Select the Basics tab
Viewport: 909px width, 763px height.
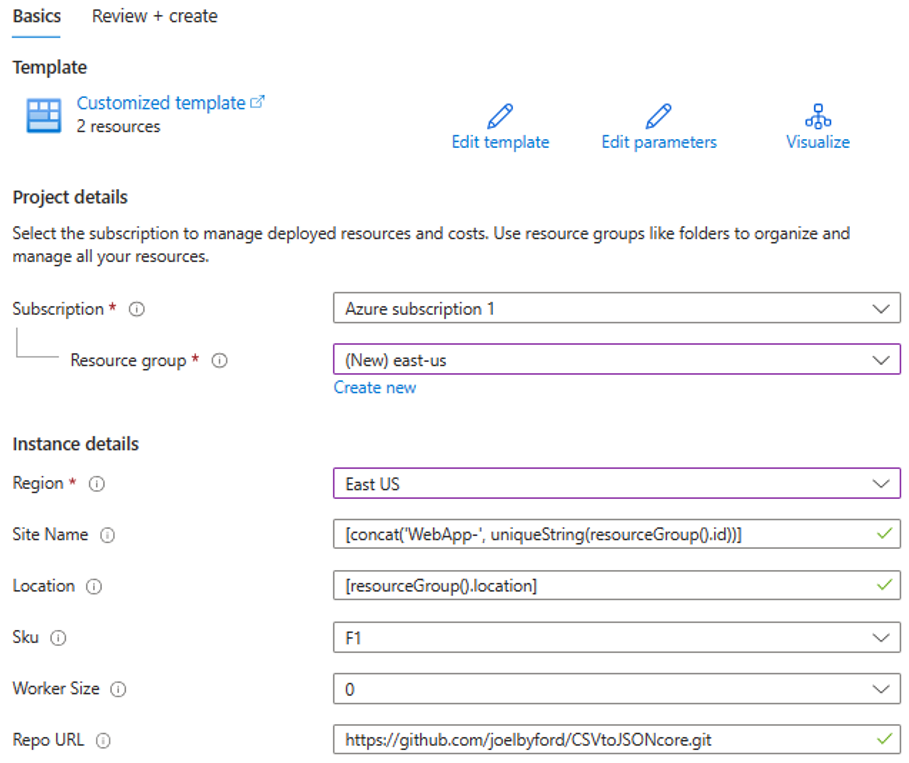[x=37, y=16]
